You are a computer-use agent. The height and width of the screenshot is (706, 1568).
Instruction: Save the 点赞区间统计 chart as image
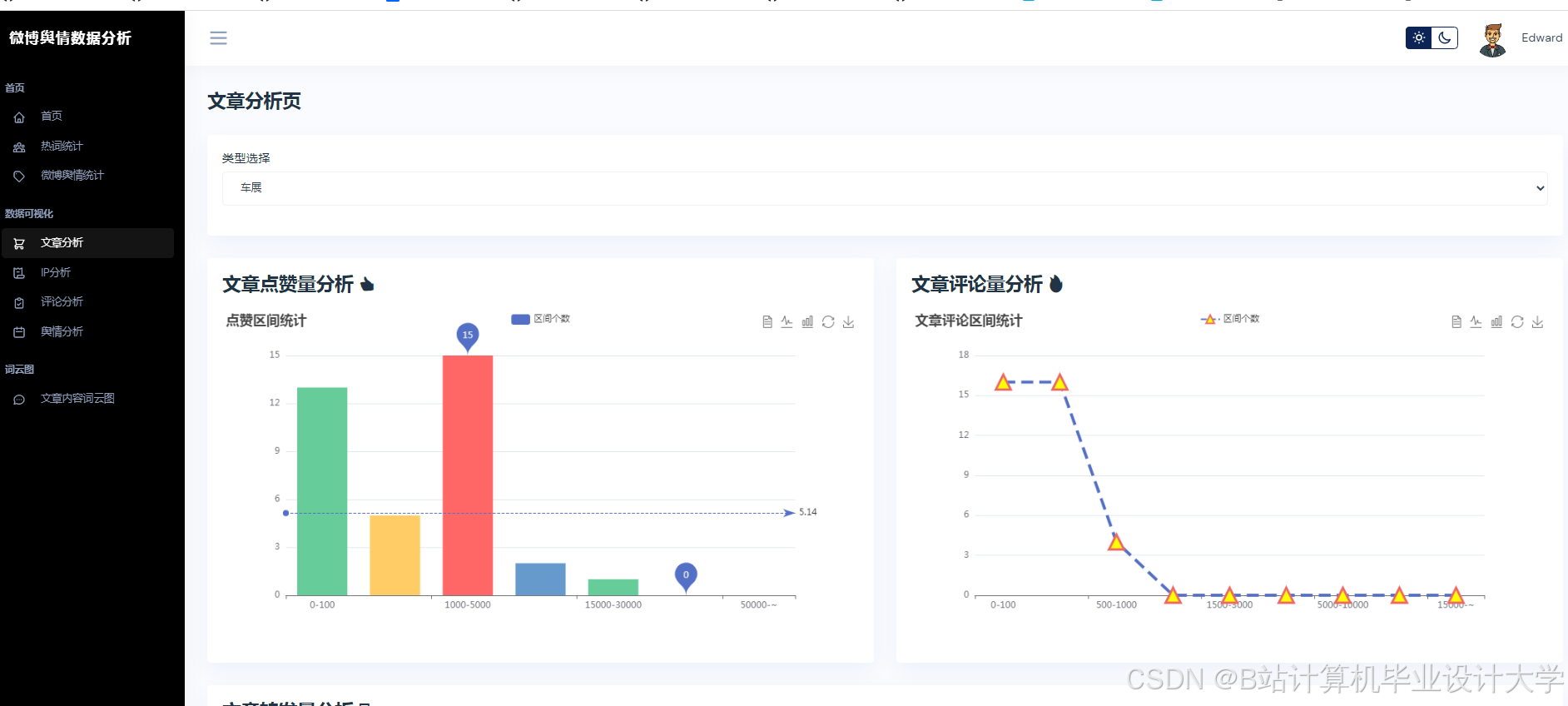coord(848,322)
